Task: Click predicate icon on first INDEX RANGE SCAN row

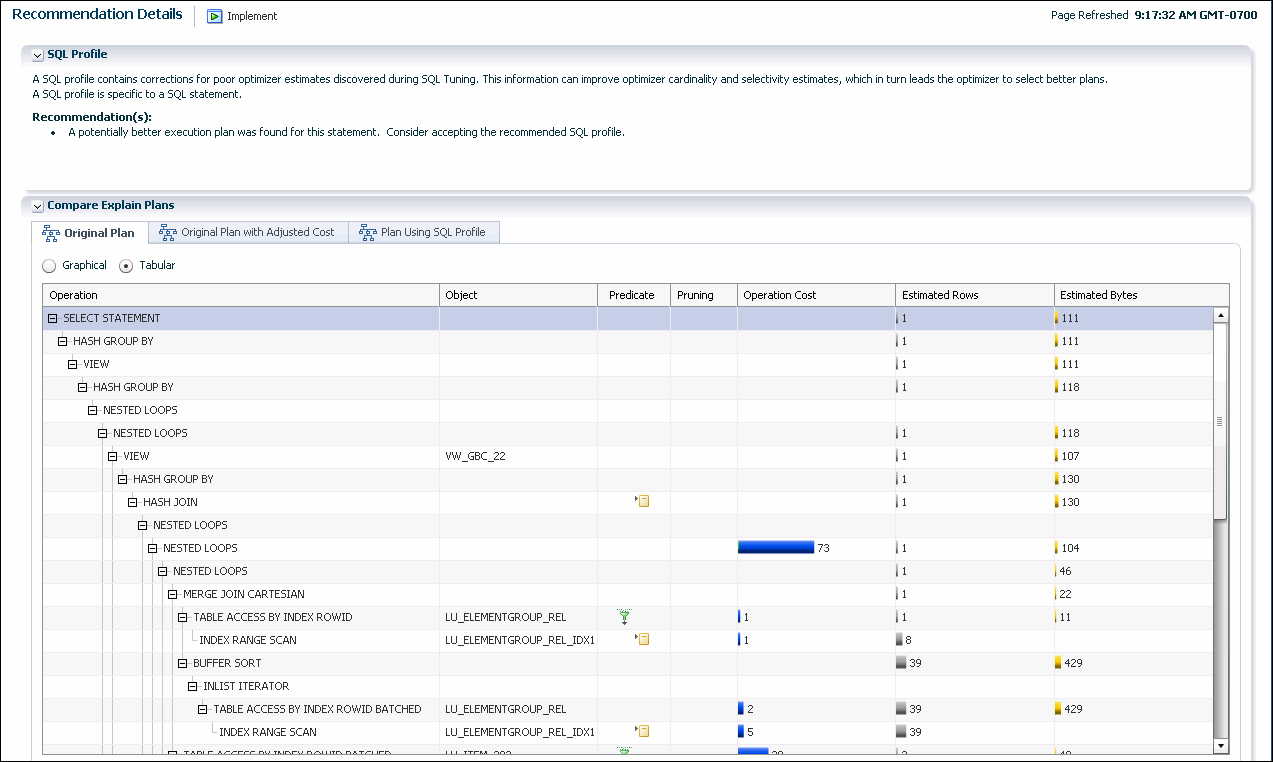Action: (644, 639)
